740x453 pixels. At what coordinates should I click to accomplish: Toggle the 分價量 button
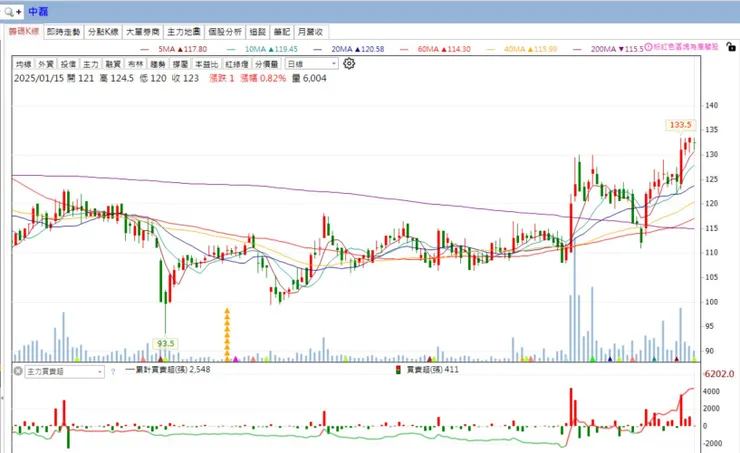pos(267,64)
